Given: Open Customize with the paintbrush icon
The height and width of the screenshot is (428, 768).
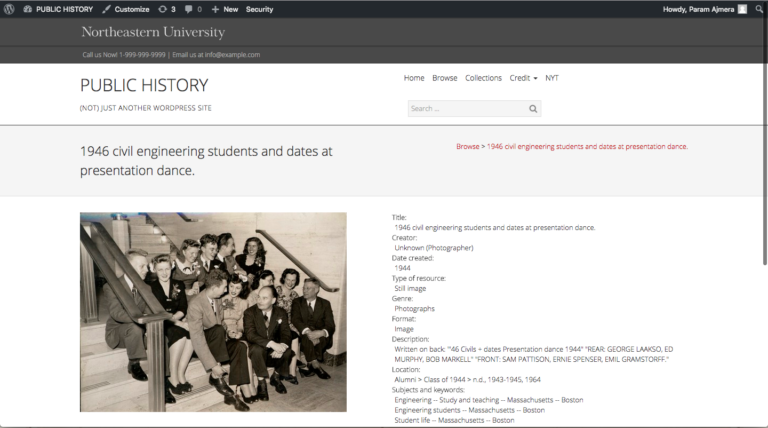Looking at the screenshot, I should click(126, 9).
